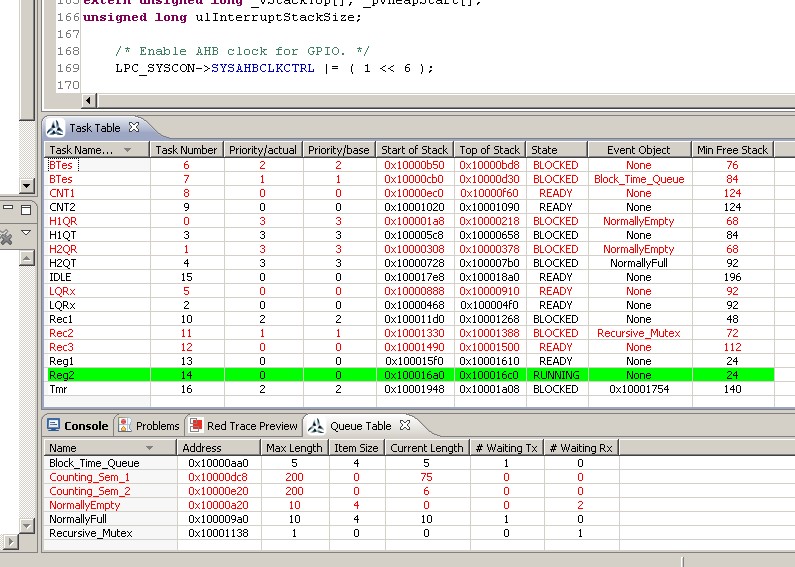Click the Problems tab icon
Image resolution: width=795 pixels, height=567 pixels.
125,425
